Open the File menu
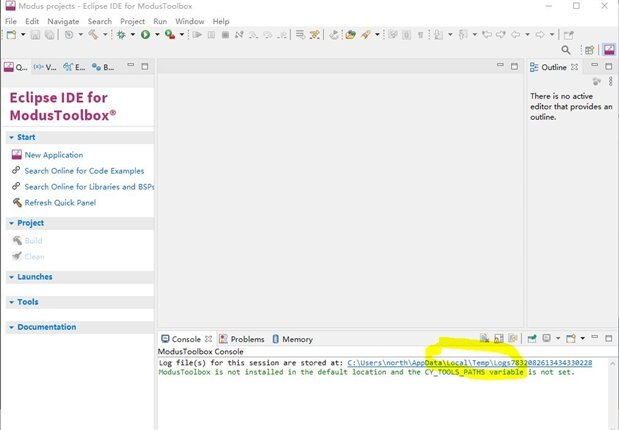 [11, 21]
